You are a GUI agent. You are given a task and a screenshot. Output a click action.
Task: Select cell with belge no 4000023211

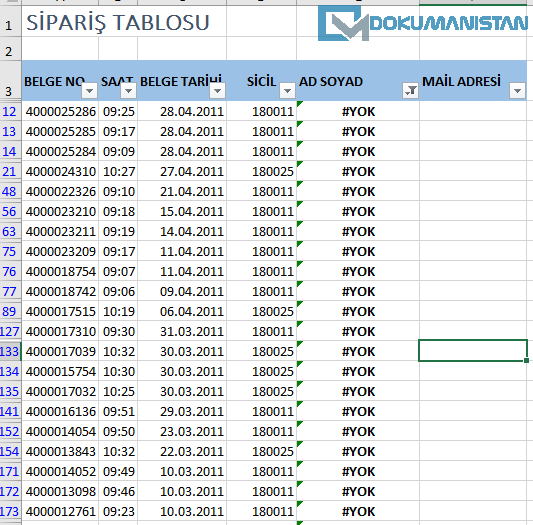pos(61,232)
